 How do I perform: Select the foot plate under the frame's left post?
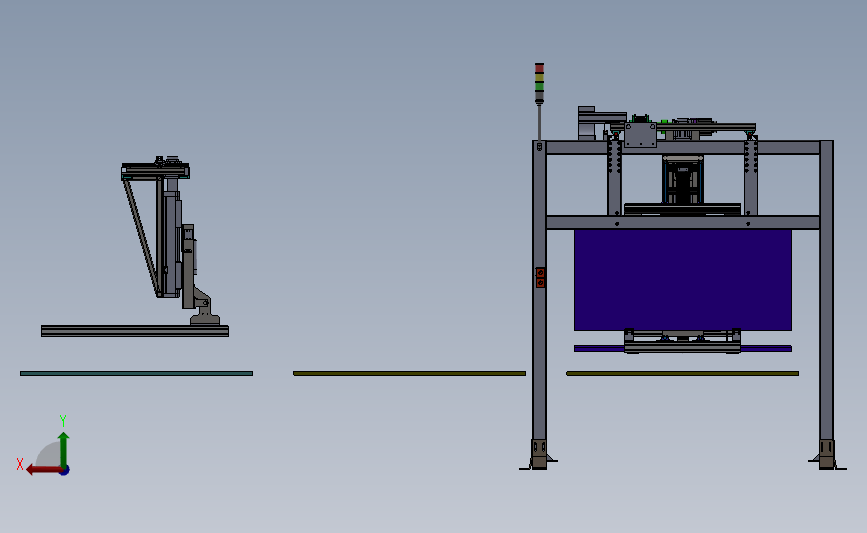[539, 454]
